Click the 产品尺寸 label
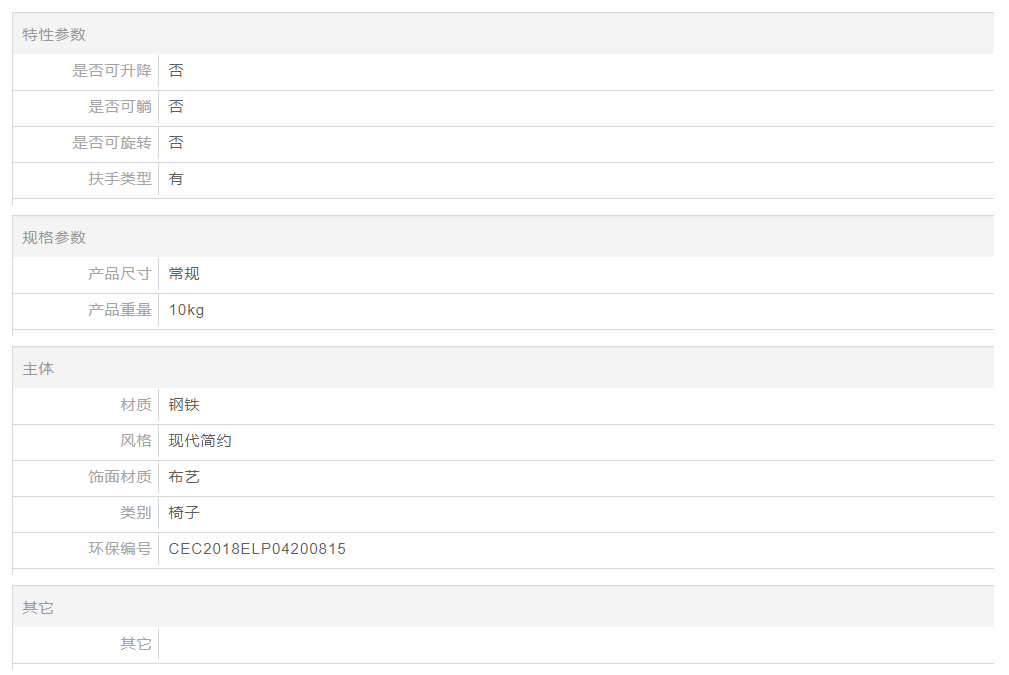This screenshot has height=675, width=1009. (120, 274)
